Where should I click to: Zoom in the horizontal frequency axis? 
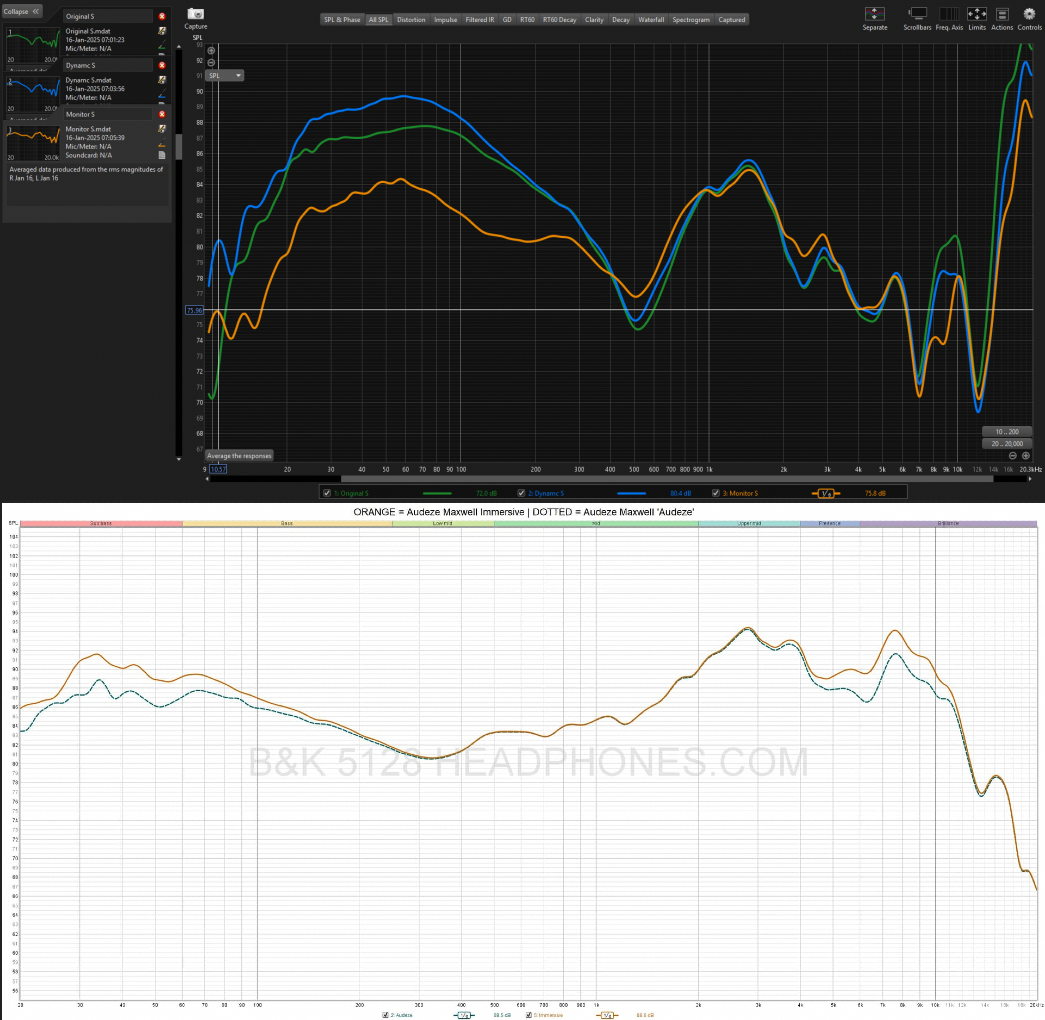coord(1026,456)
